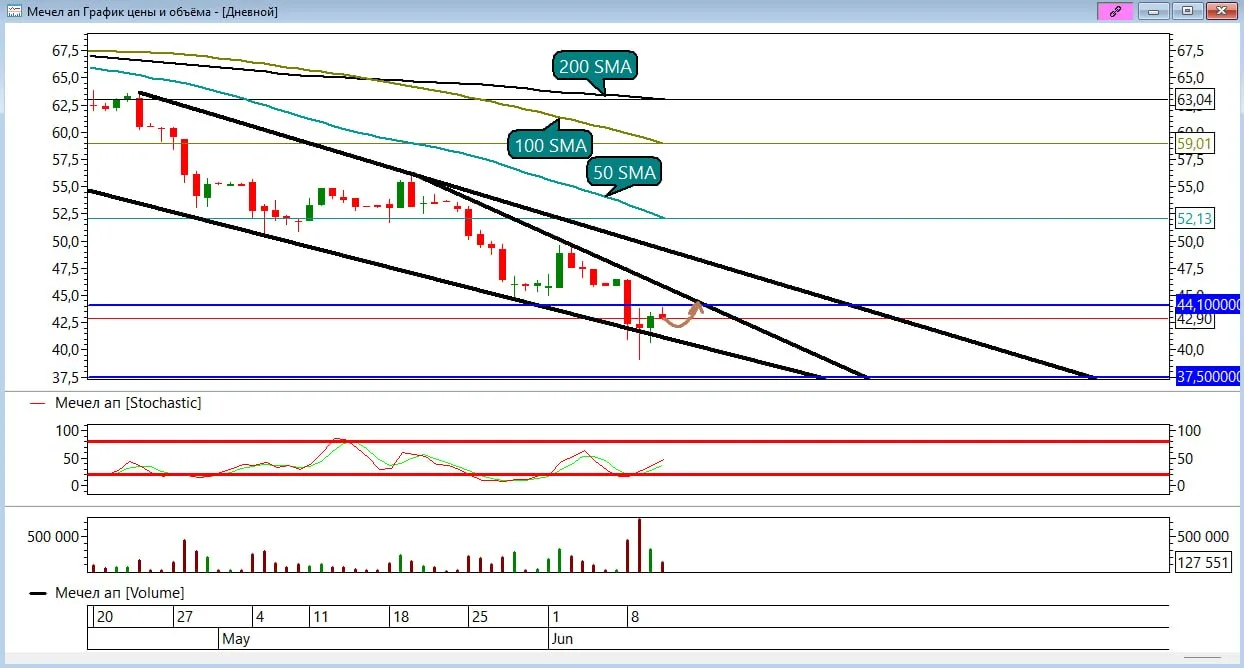Restore down the chart window
This screenshot has width=1244, height=668.
coord(1187,11)
